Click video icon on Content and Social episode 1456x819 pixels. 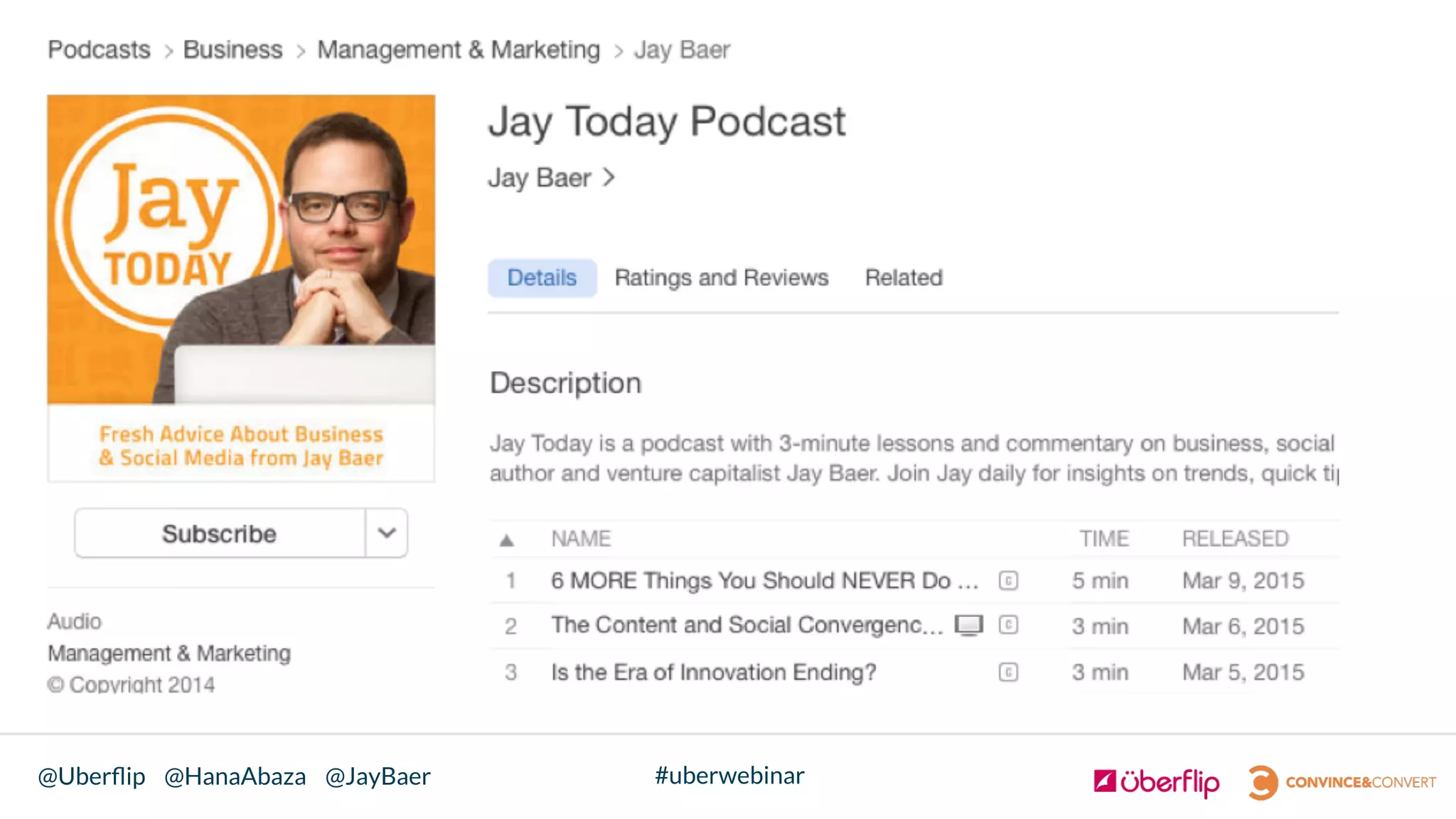pyautogui.click(x=968, y=626)
